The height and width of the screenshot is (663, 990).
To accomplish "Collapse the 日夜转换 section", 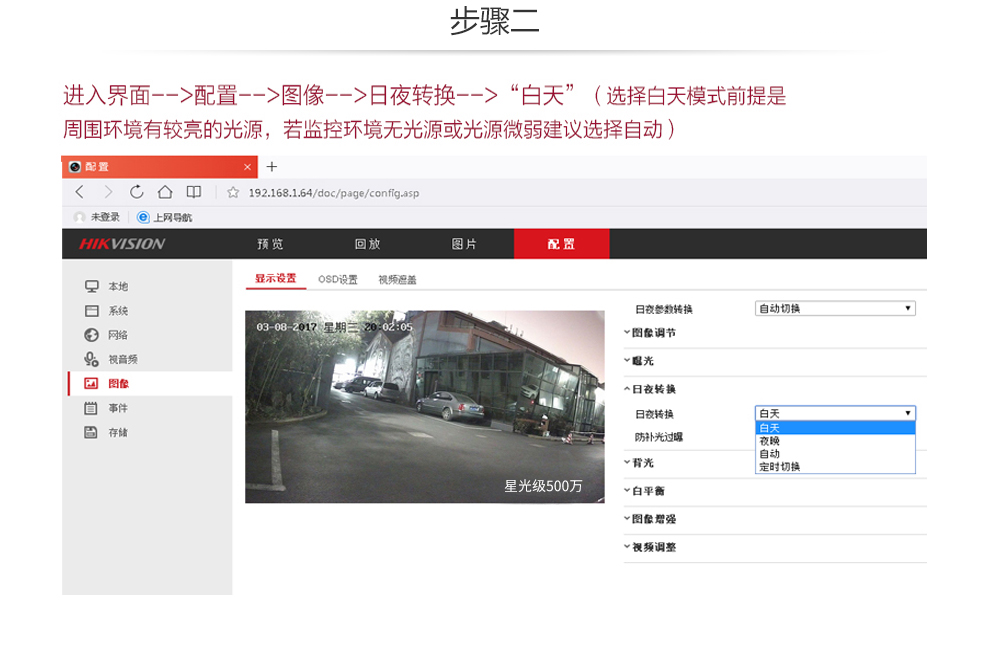I will click(x=652, y=389).
